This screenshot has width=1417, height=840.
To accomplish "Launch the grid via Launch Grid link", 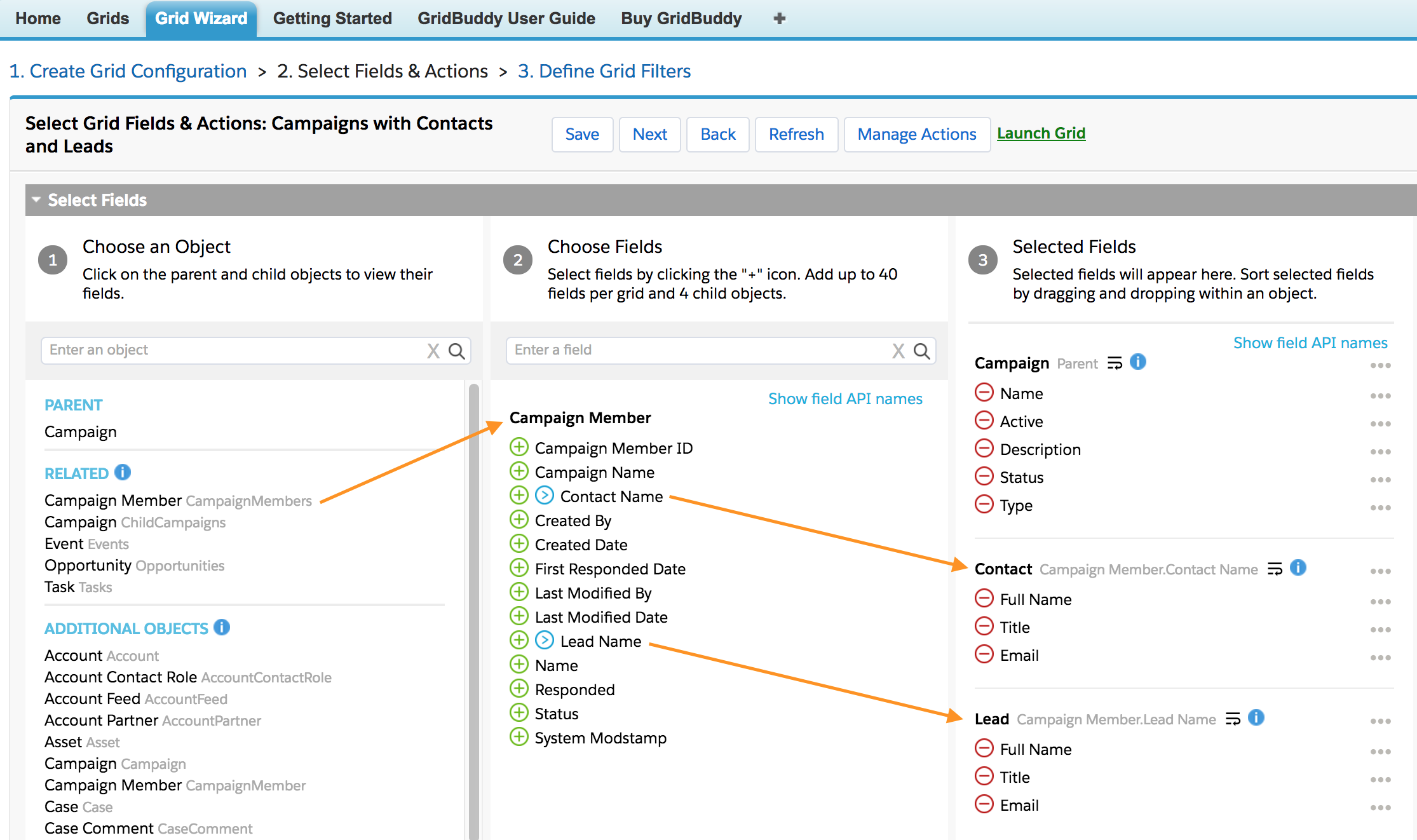I will point(1041,133).
